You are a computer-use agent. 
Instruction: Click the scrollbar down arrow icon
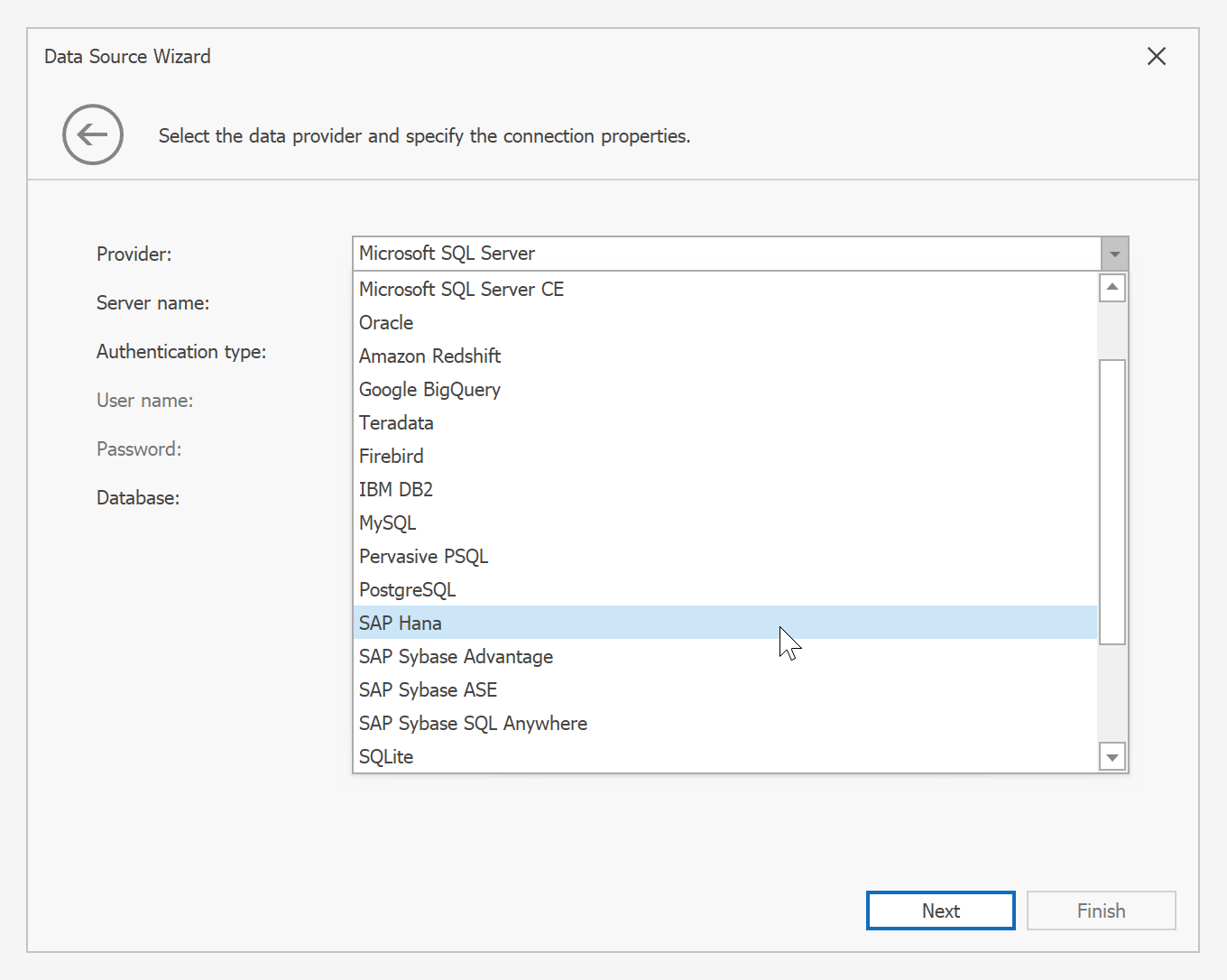pyautogui.click(x=1112, y=756)
